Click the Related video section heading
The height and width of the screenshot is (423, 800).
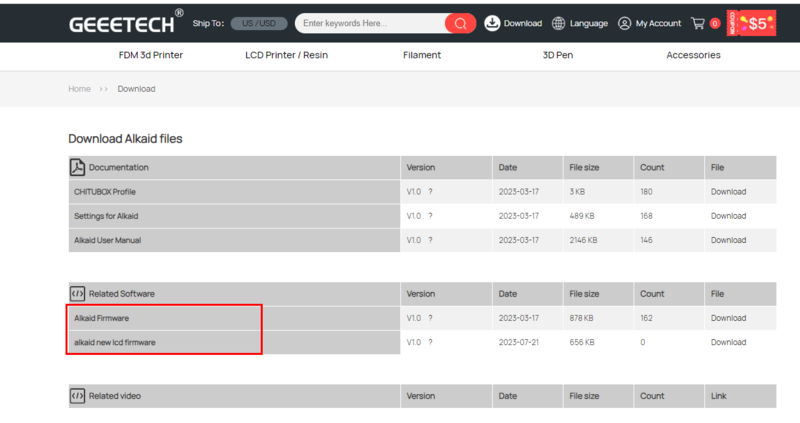115,395
